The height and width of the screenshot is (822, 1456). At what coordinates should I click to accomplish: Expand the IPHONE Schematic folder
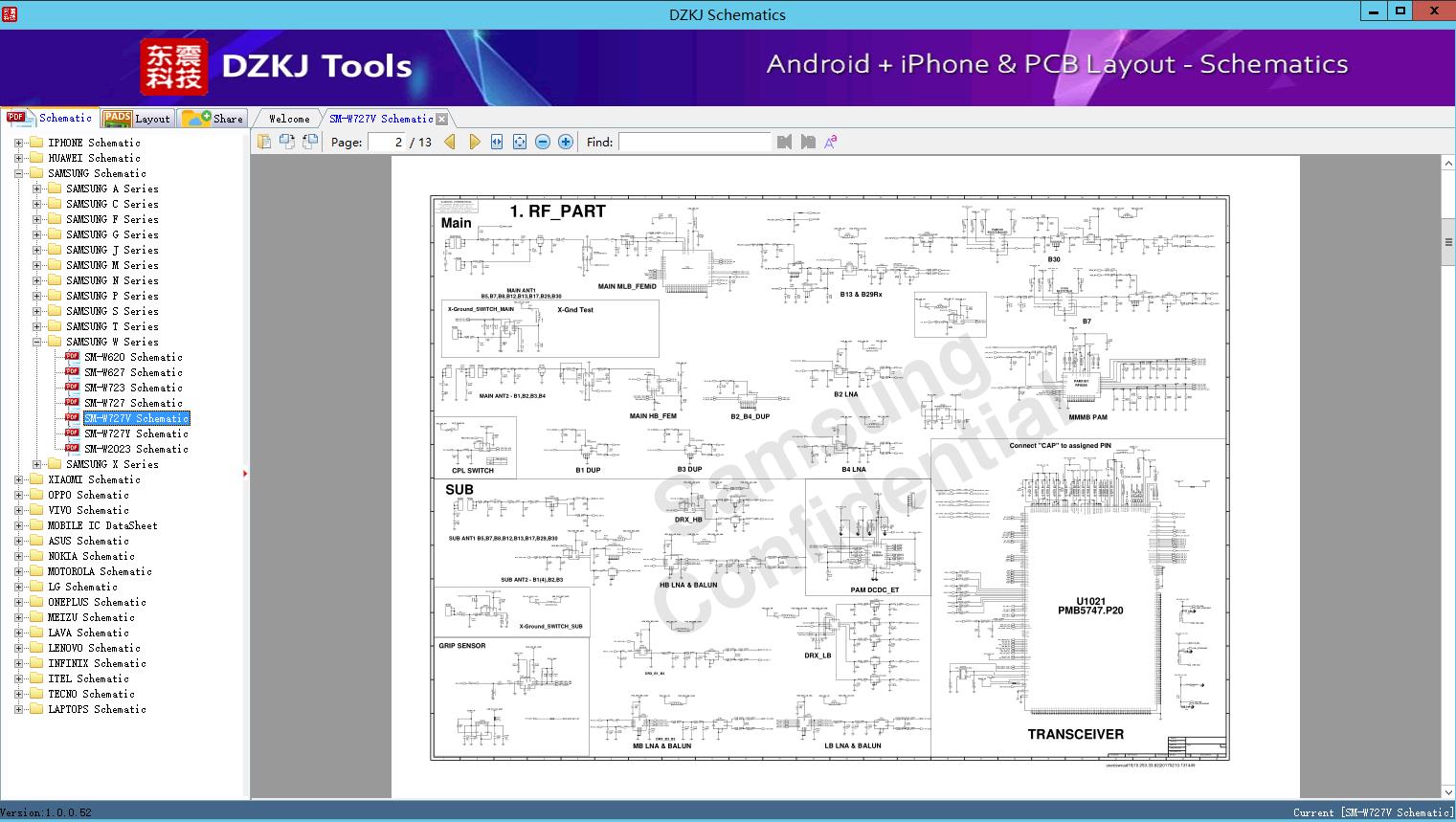tap(18, 143)
